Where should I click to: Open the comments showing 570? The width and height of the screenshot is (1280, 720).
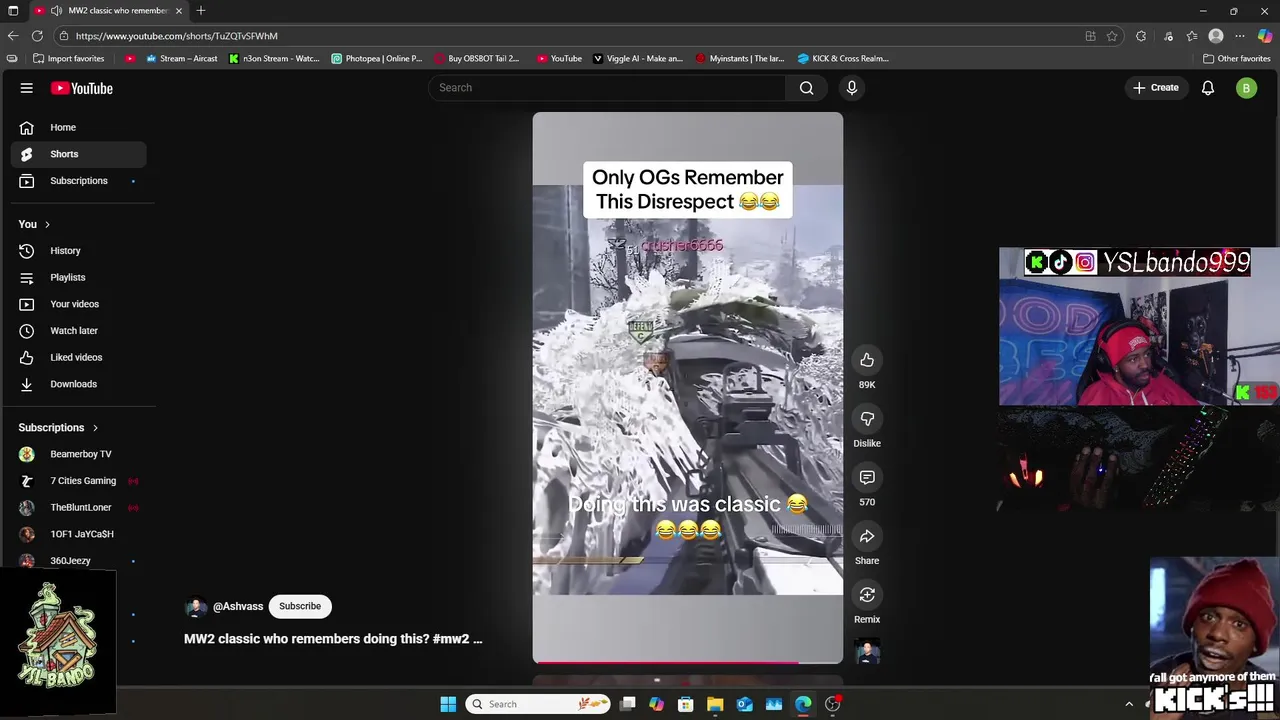pos(867,478)
